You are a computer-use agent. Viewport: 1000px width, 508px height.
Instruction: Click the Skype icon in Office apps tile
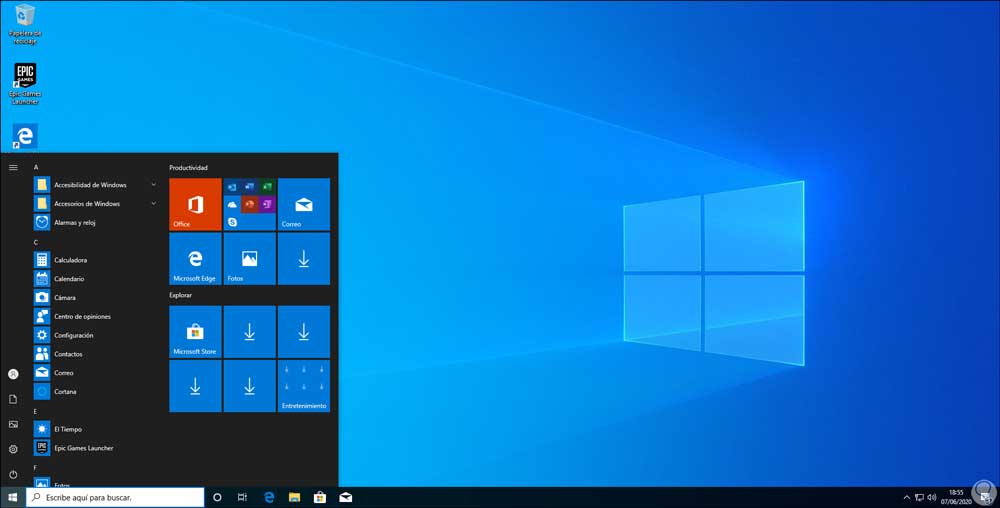pos(232,222)
